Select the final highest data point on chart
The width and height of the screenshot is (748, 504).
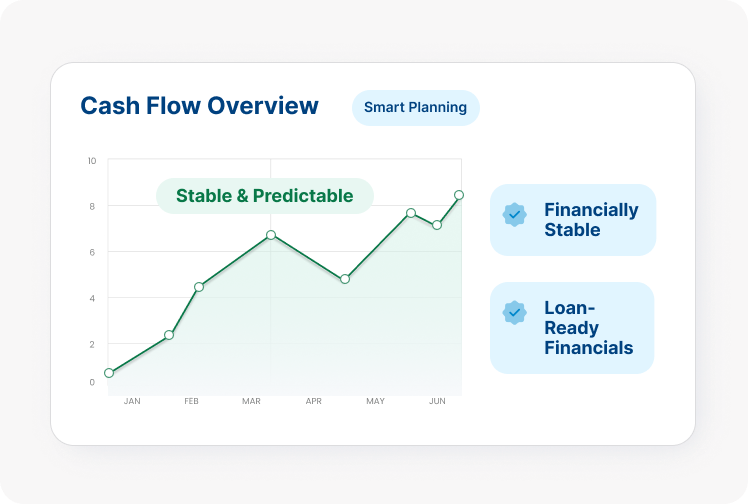(459, 195)
